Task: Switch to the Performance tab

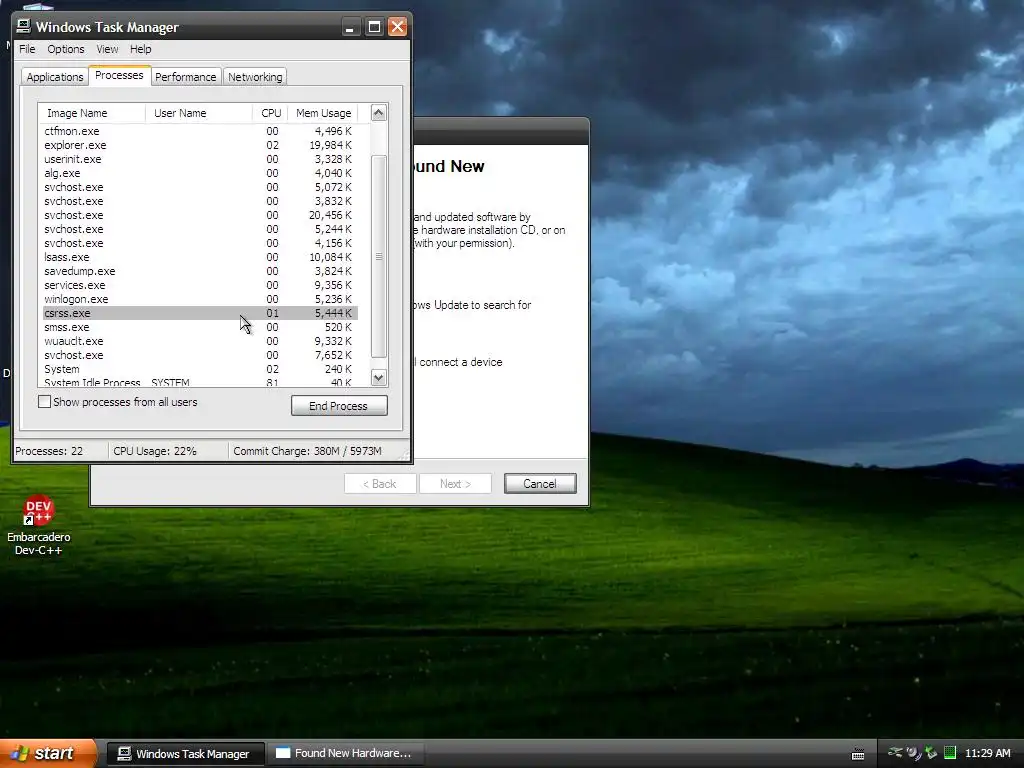Action: point(185,76)
